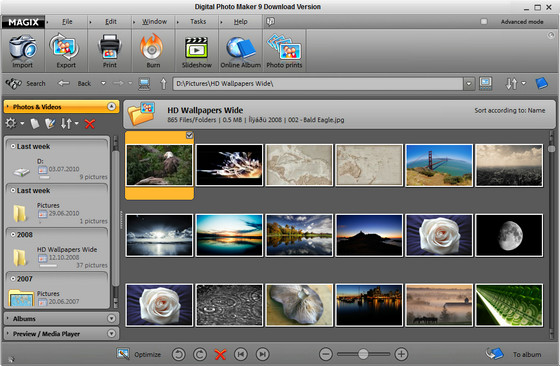This screenshot has width=560, height=366.
Task: Open the gear settings dropdown arrow
Action: (22, 124)
